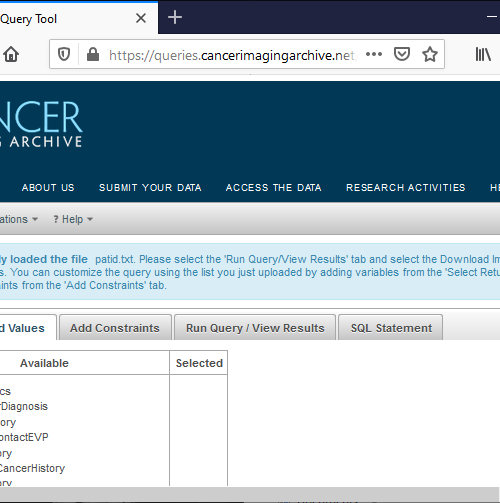Open the Run Query / View Results tab
The width and height of the screenshot is (500, 503).
(x=255, y=328)
